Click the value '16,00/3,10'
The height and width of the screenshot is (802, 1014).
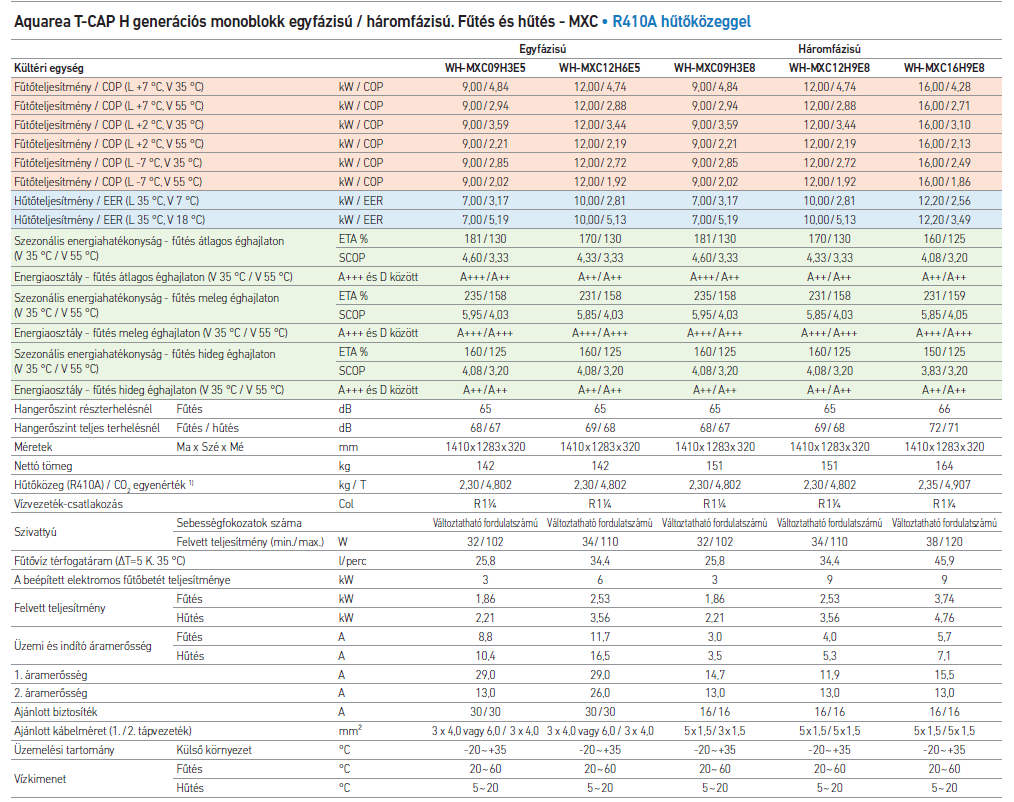944,125
